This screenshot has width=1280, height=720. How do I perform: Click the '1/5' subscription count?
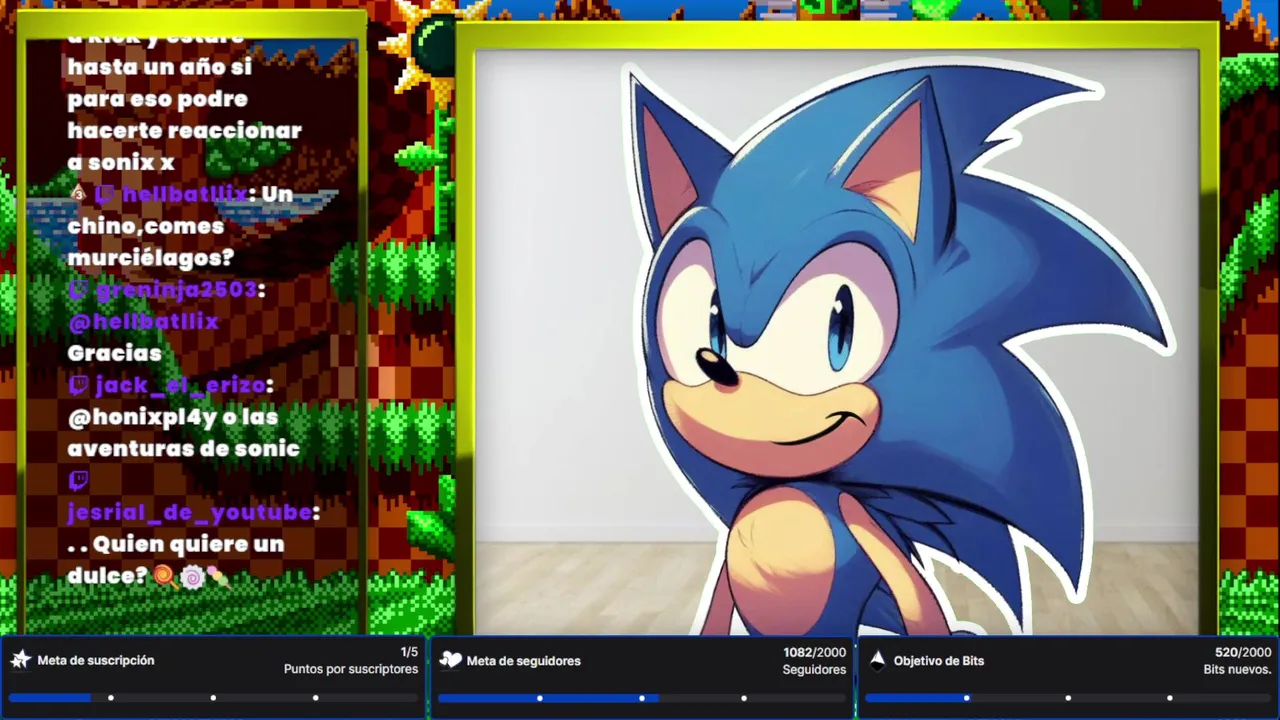pyautogui.click(x=409, y=652)
